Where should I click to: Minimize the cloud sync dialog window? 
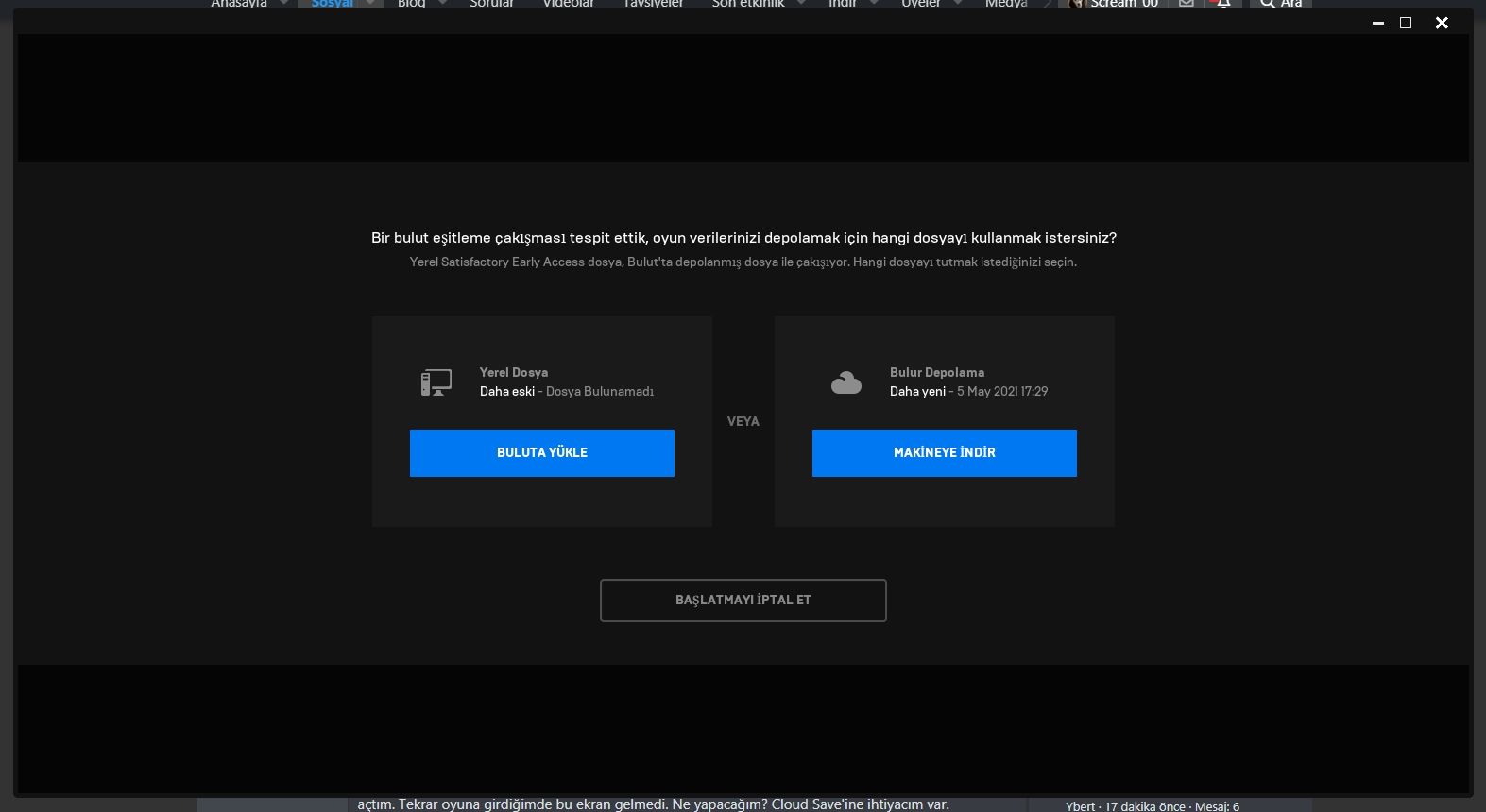1378,23
